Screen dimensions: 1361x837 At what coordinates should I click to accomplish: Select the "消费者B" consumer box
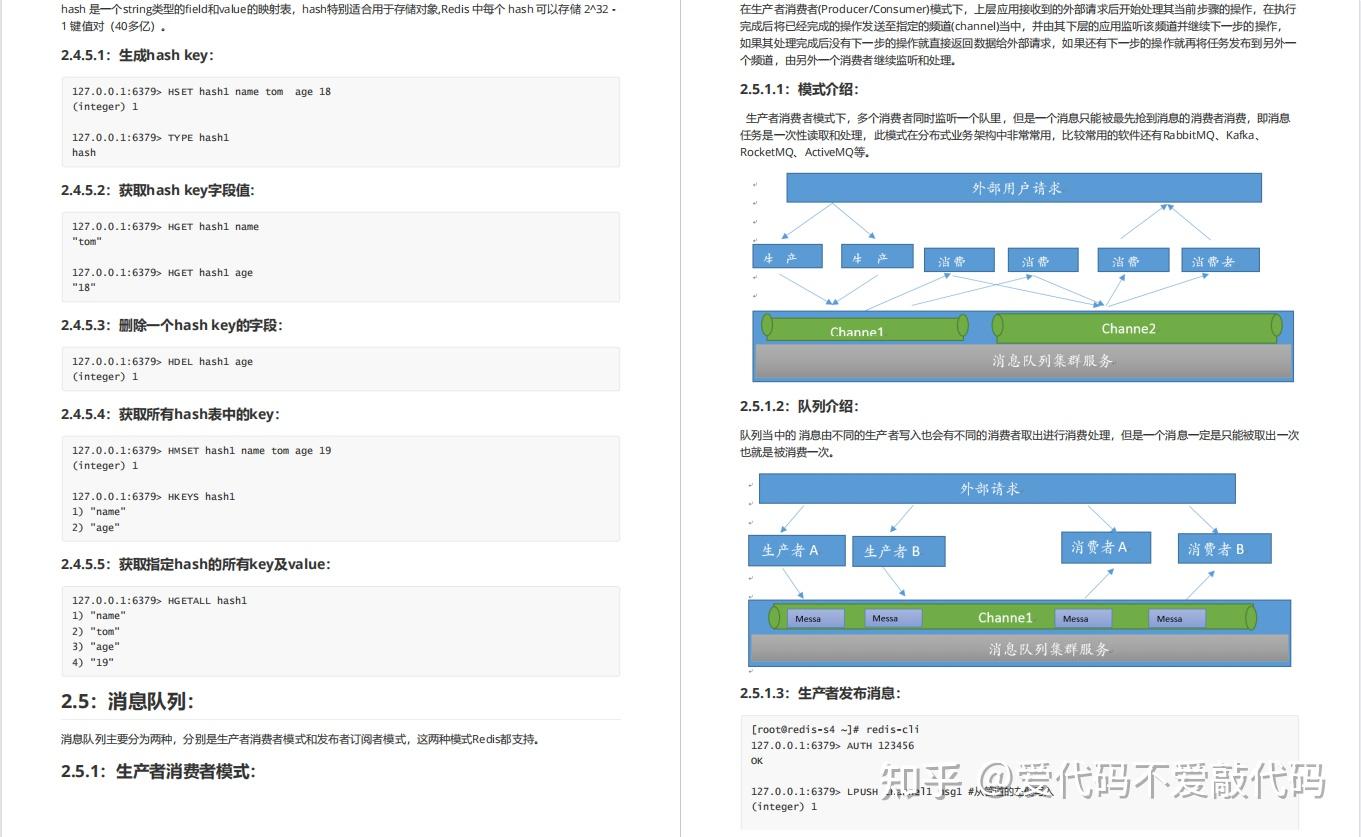pos(1224,548)
